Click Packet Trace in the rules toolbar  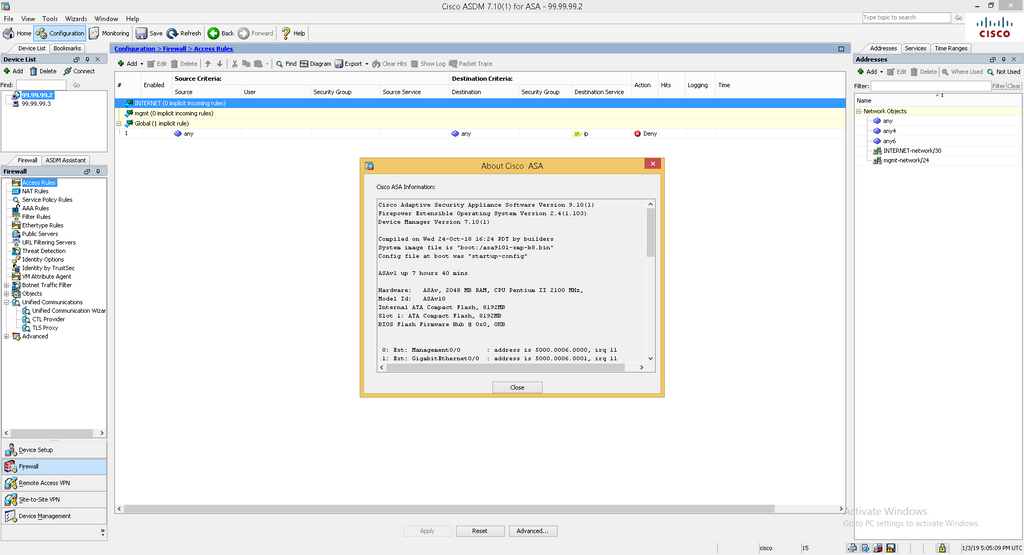click(x=471, y=64)
